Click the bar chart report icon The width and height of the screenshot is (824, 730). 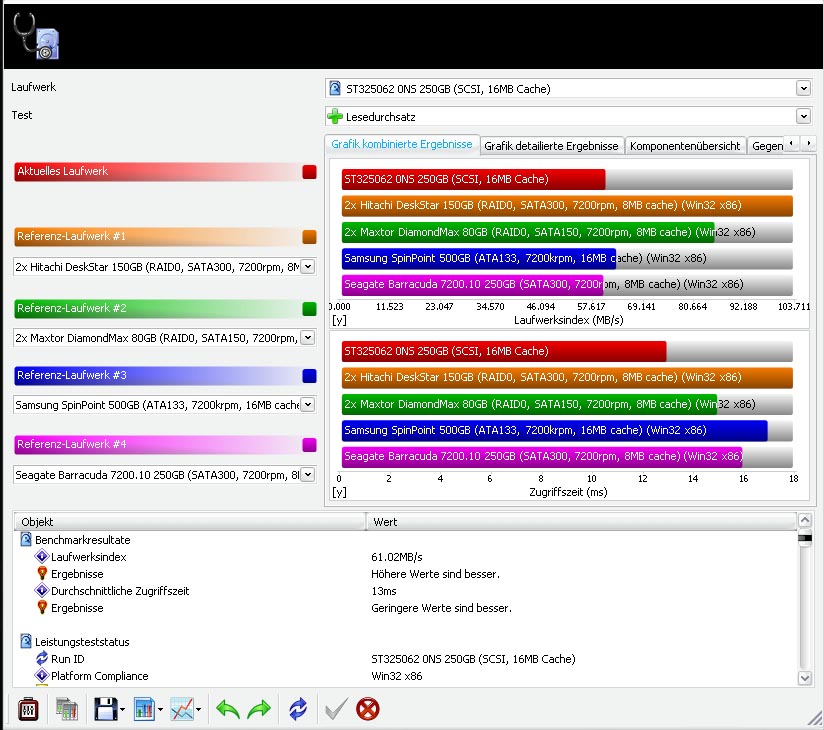(x=144, y=709)
